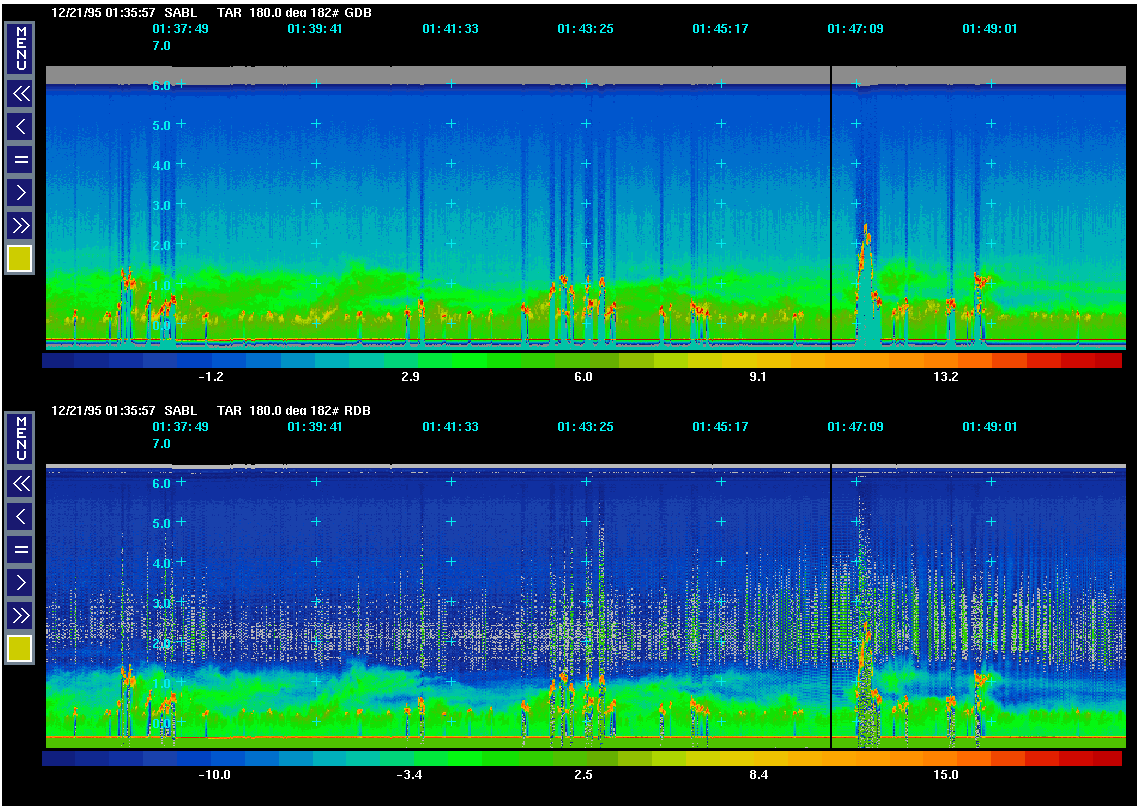Click the double-right arrow in the upper panel

click(x=21, y=224)
